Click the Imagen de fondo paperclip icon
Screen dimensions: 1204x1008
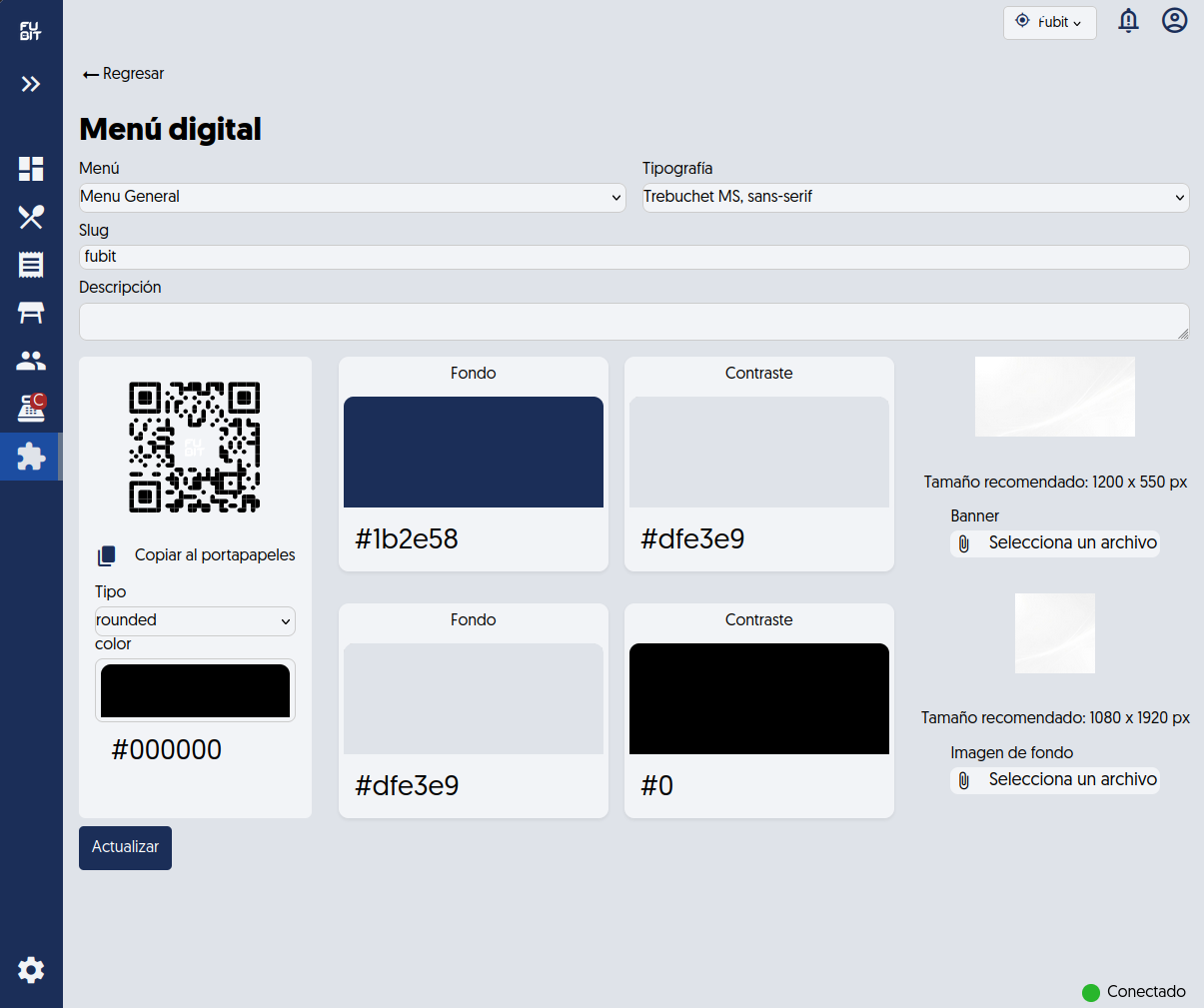pos(963,780)
